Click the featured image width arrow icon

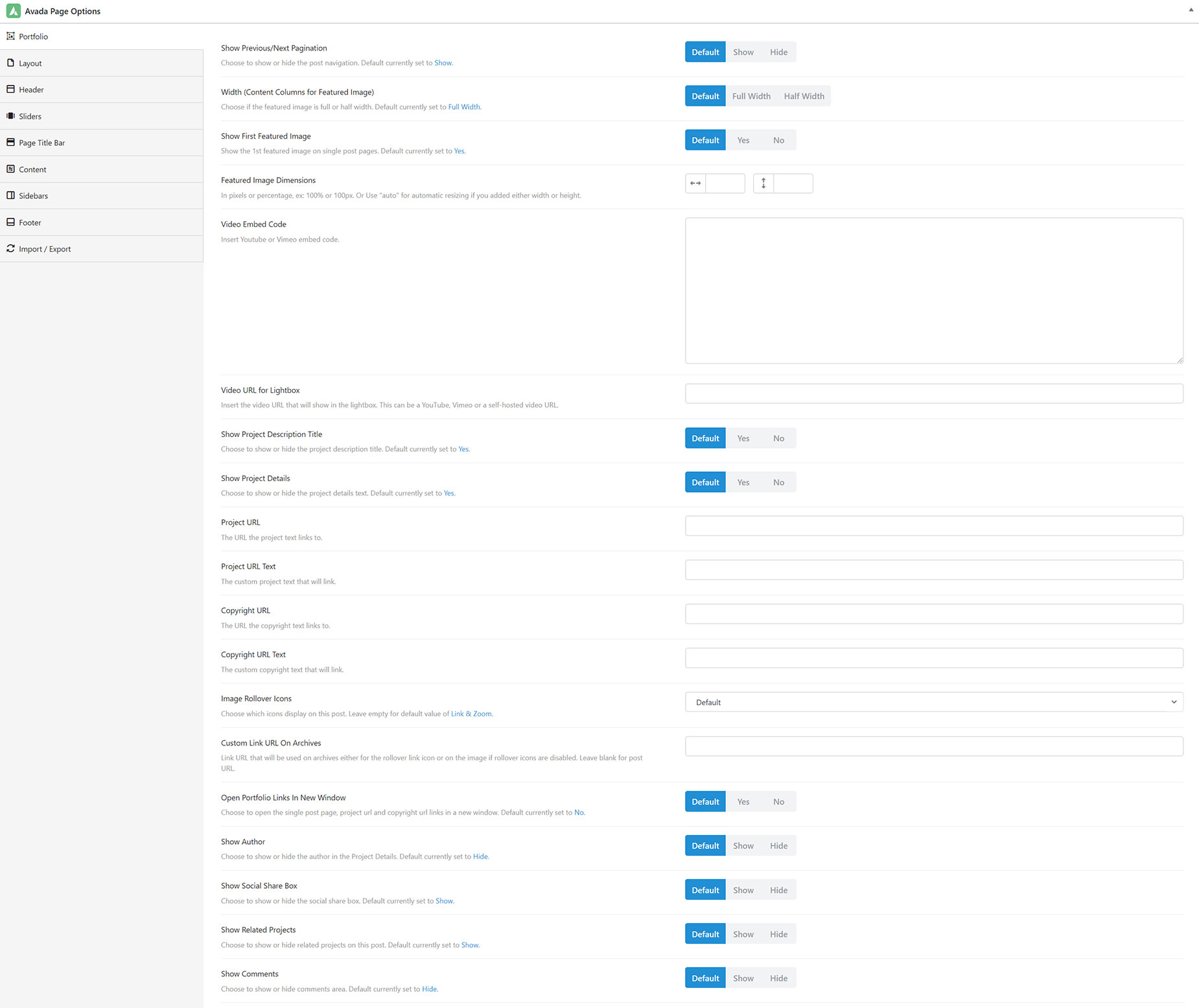tap(695, 183)
